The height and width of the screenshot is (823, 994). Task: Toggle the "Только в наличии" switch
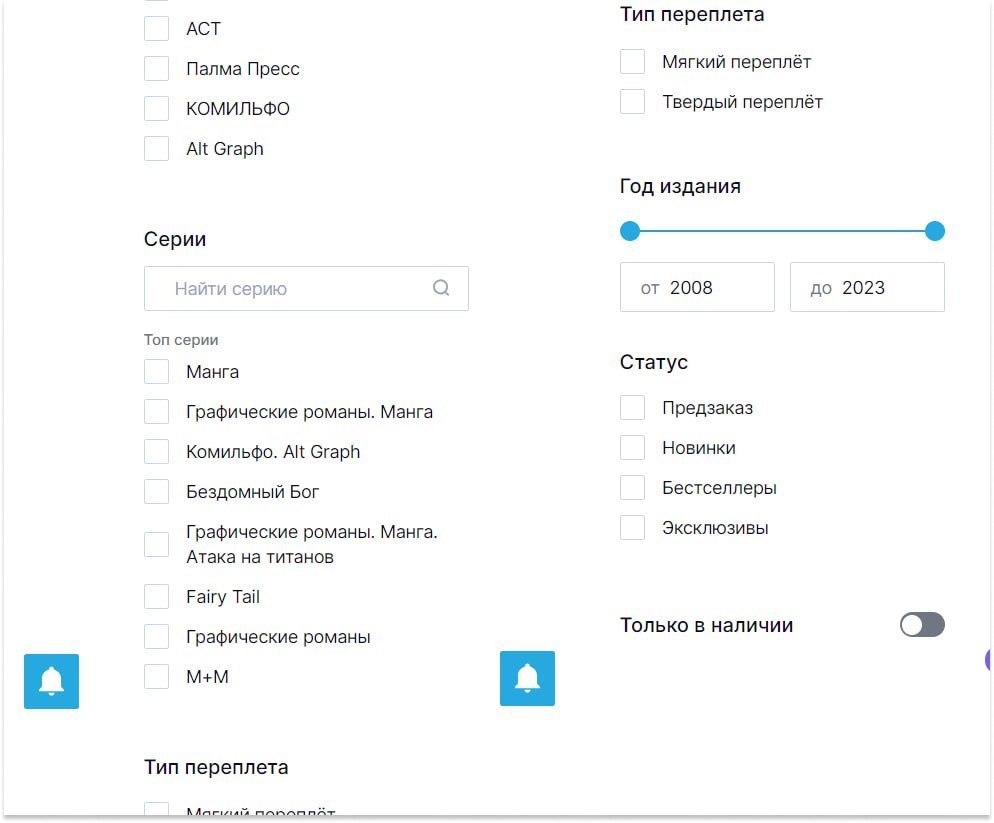pos(922,625)
